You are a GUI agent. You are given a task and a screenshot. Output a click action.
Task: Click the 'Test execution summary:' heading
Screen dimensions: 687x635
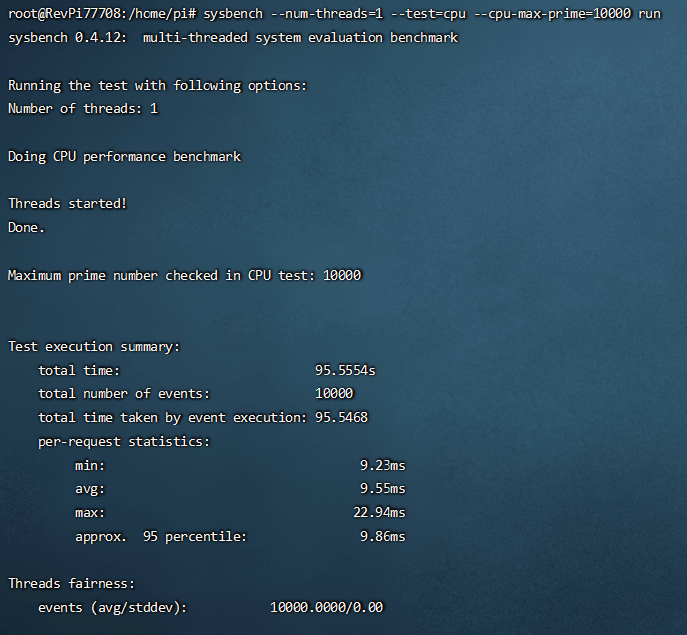pyautogui.click(x=94, y=346)
